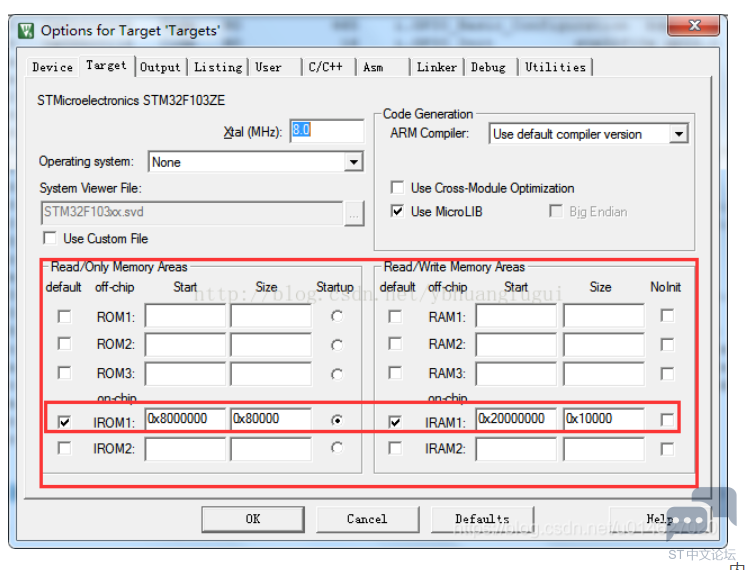Toggle default checkbox for IRAM1
This screenshot has width=745, height=570.
[395, 421]
